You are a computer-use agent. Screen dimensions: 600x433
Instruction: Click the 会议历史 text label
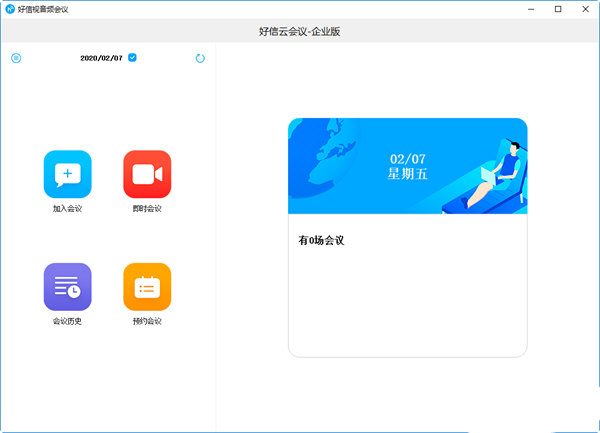(x=67, y=321)
